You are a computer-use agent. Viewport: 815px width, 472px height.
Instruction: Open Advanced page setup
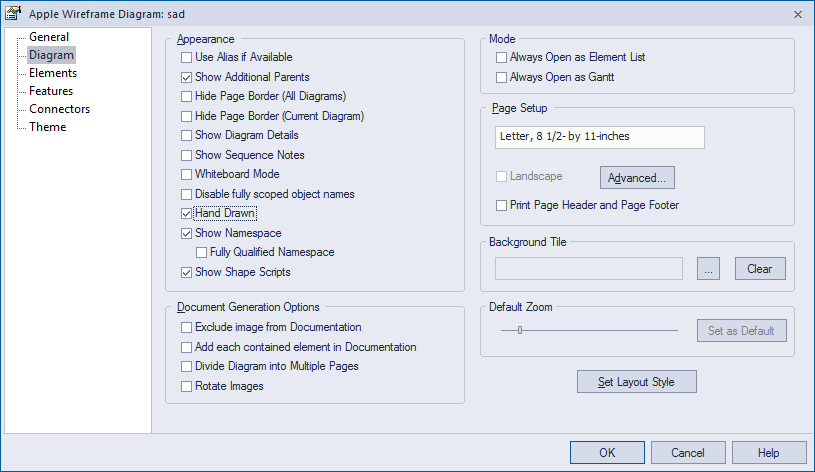tap(637, 178)
